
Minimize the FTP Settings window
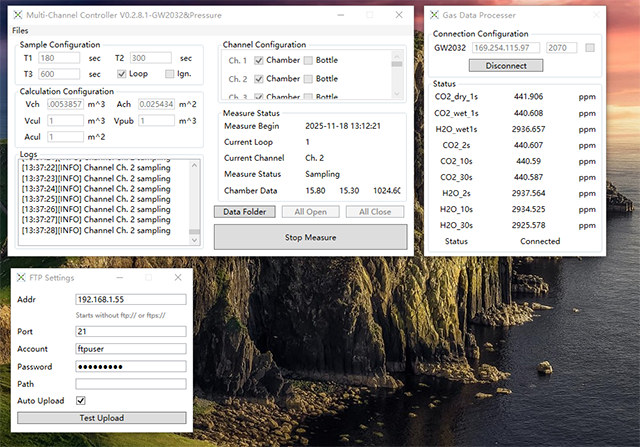click(x=119, y=277)
